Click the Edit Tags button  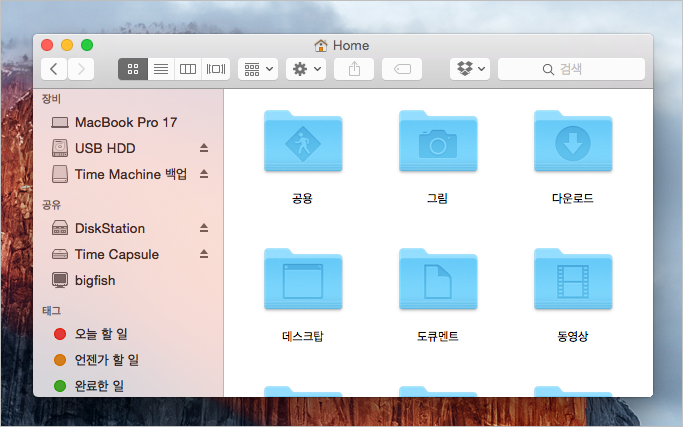click(402, 69)
